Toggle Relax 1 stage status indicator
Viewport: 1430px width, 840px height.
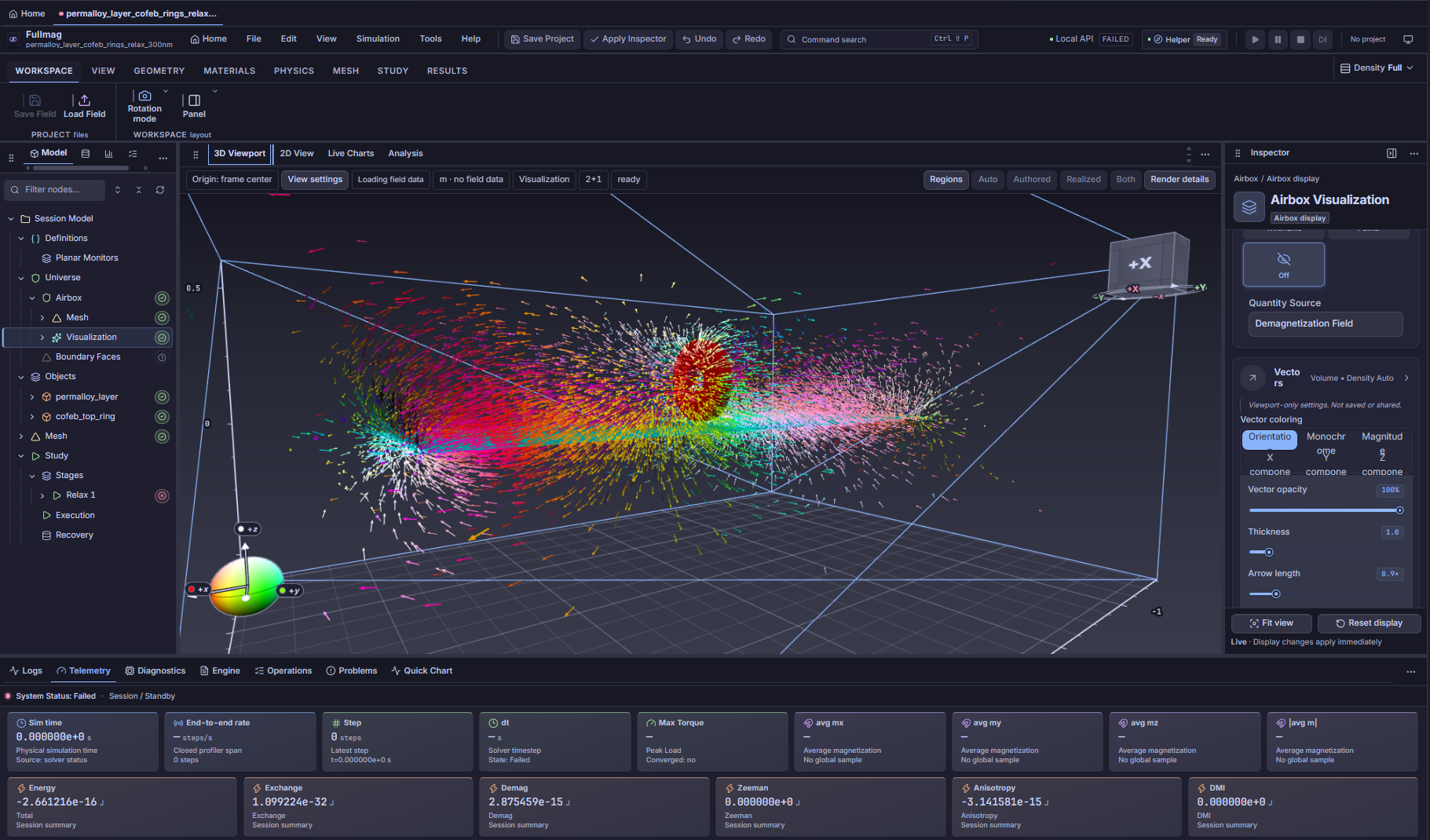click(162, 496)
